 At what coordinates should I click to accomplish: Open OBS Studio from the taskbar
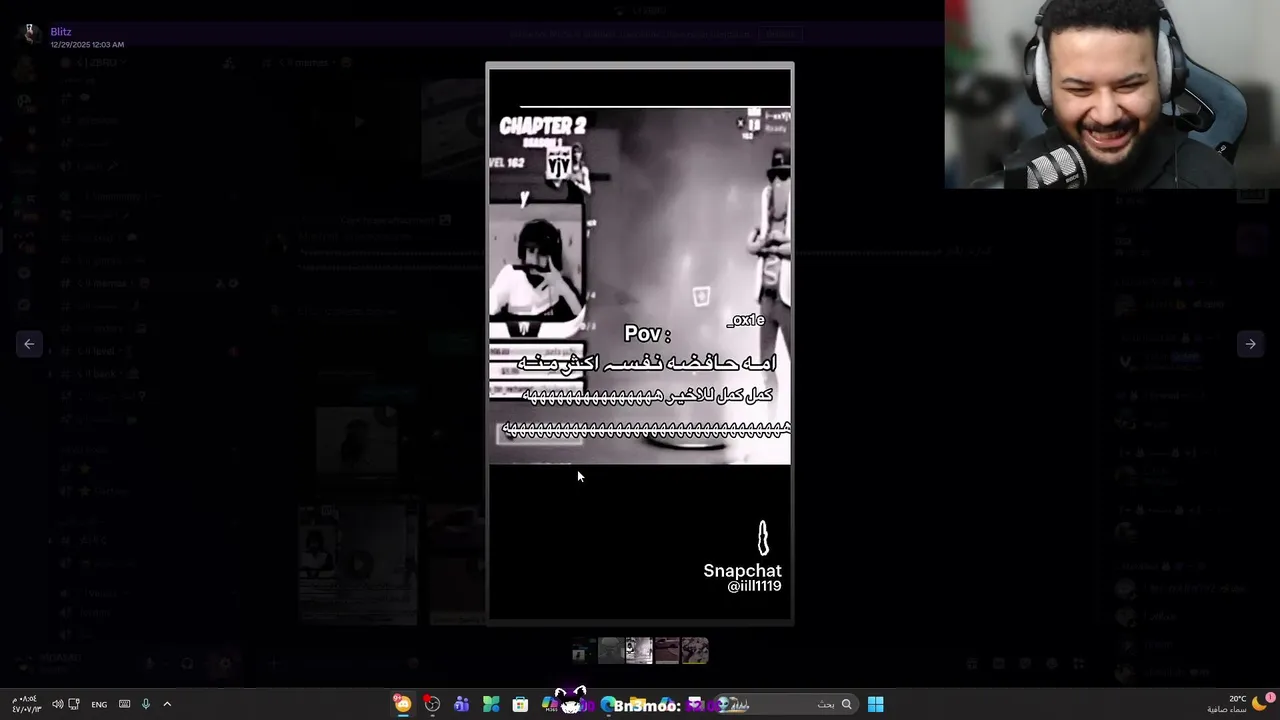(x=432, y=704)
